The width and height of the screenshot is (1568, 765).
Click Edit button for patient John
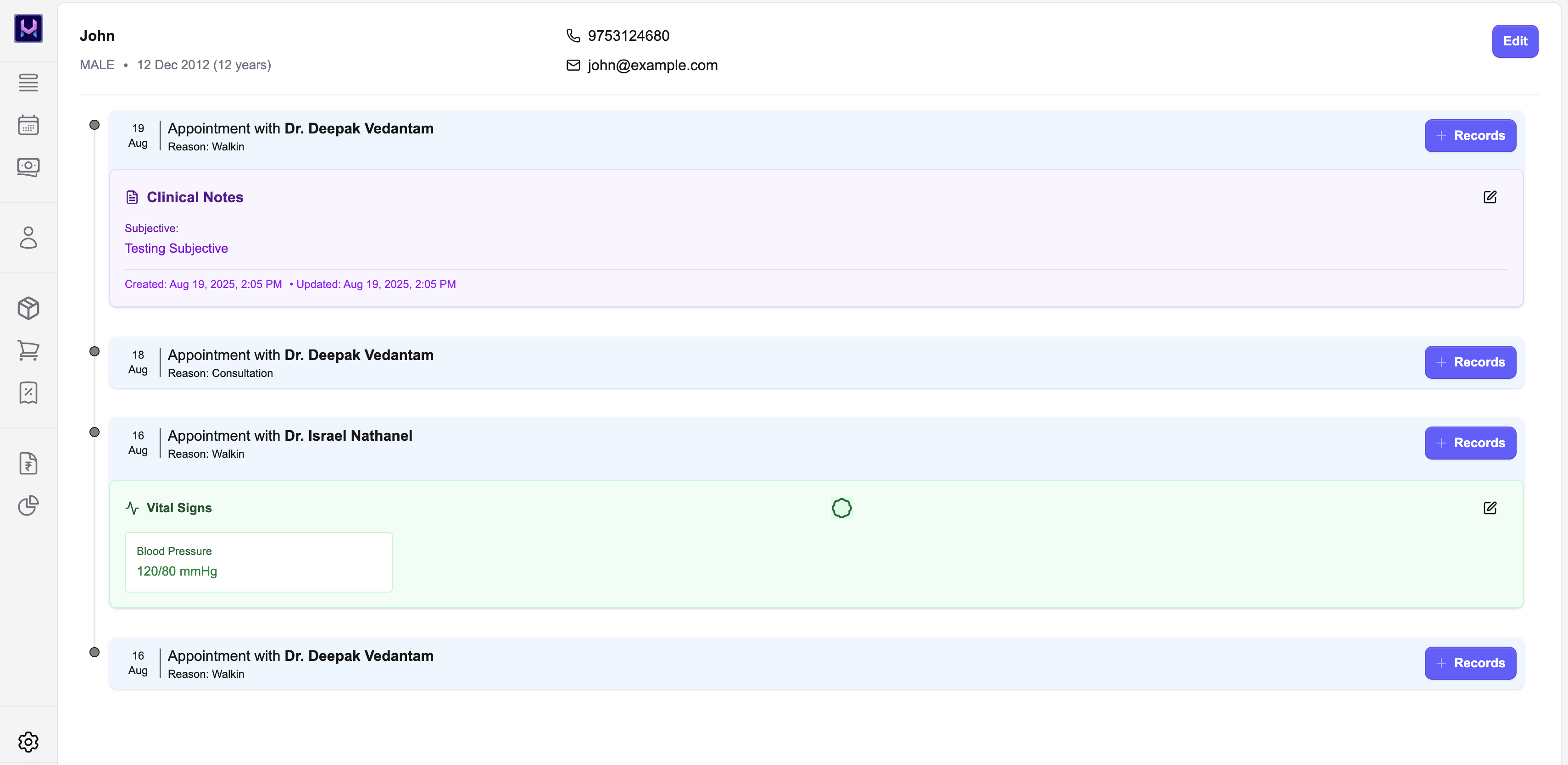(x=1514, y=41)
